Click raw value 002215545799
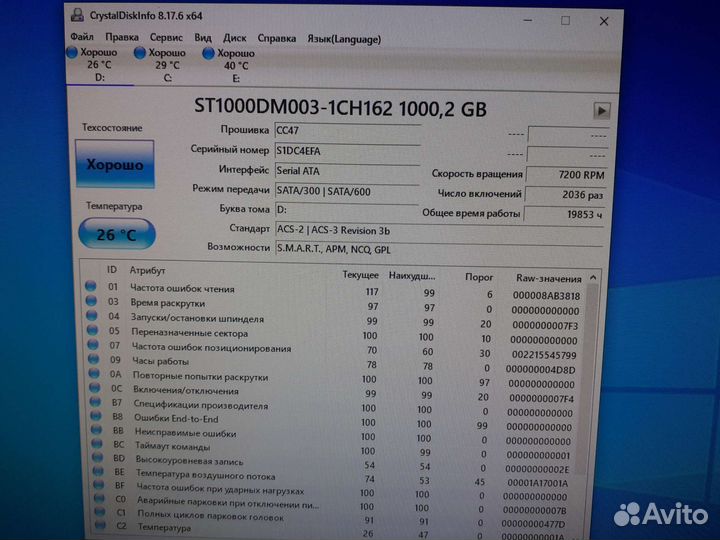 point(544,355)
